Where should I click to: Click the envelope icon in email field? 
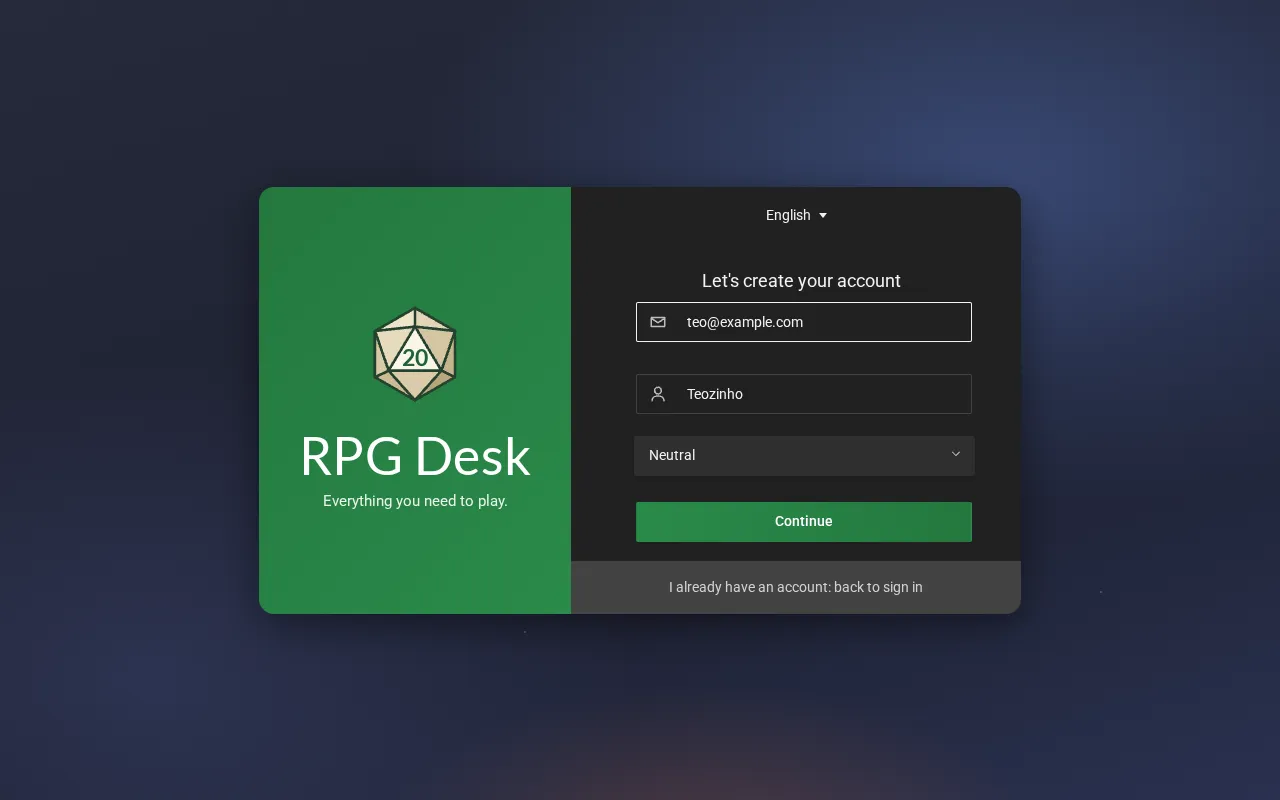pyautogui.click(x=658, y=322)
